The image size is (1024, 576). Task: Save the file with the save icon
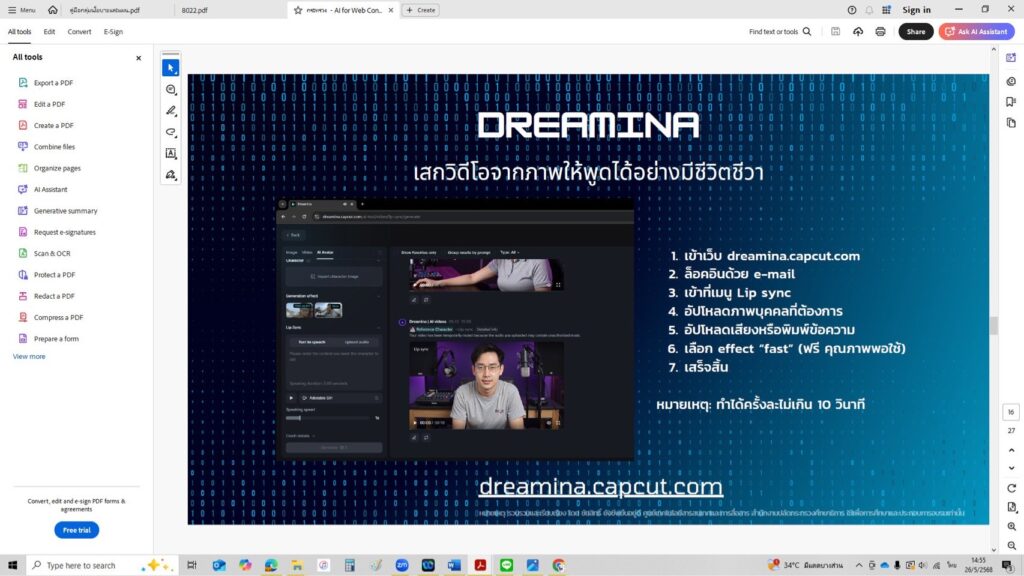pos(835,31)
